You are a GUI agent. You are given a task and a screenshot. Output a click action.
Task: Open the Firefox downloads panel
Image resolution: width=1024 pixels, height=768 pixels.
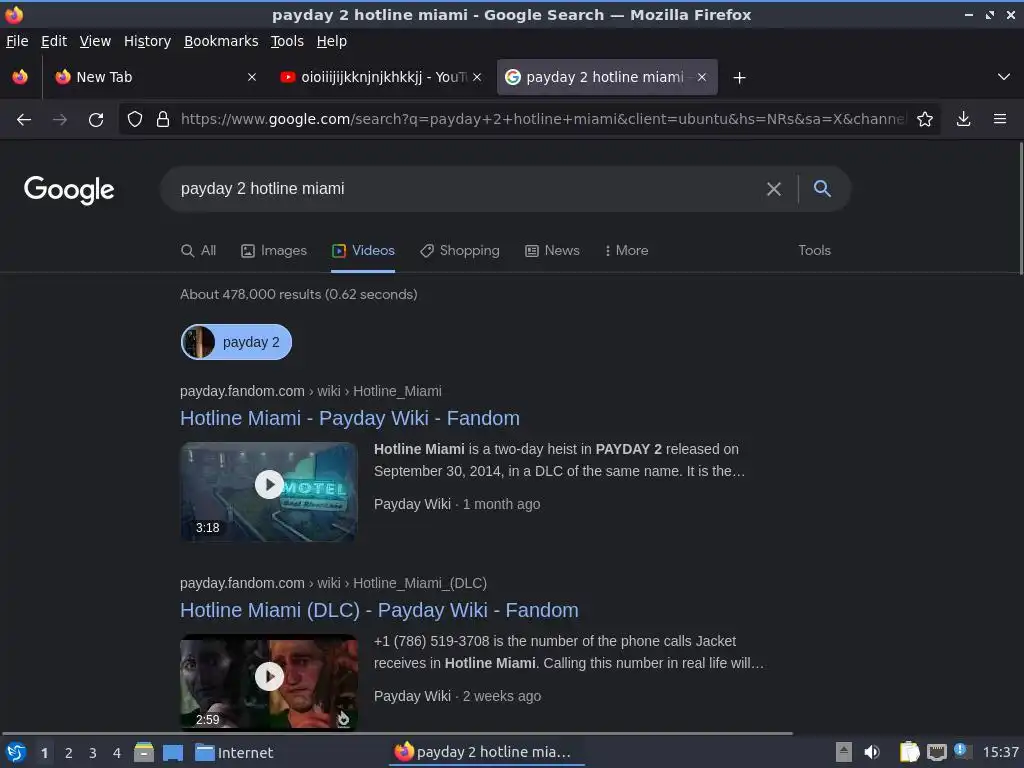(x=963, y=119)
